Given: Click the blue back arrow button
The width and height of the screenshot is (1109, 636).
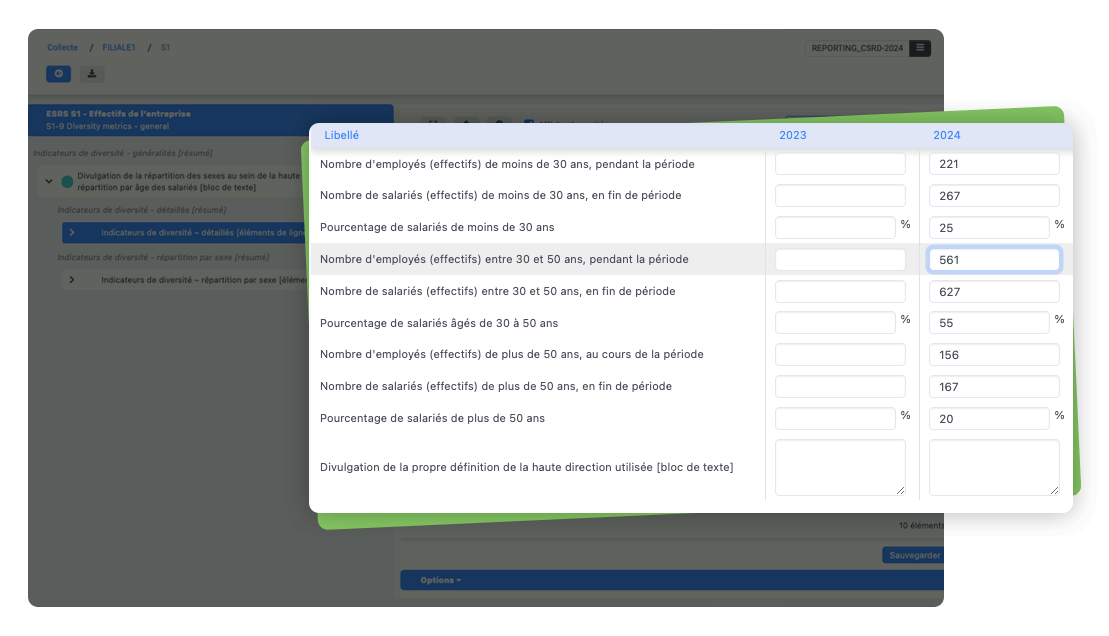Looking at the screenshot, I should 58,74.
